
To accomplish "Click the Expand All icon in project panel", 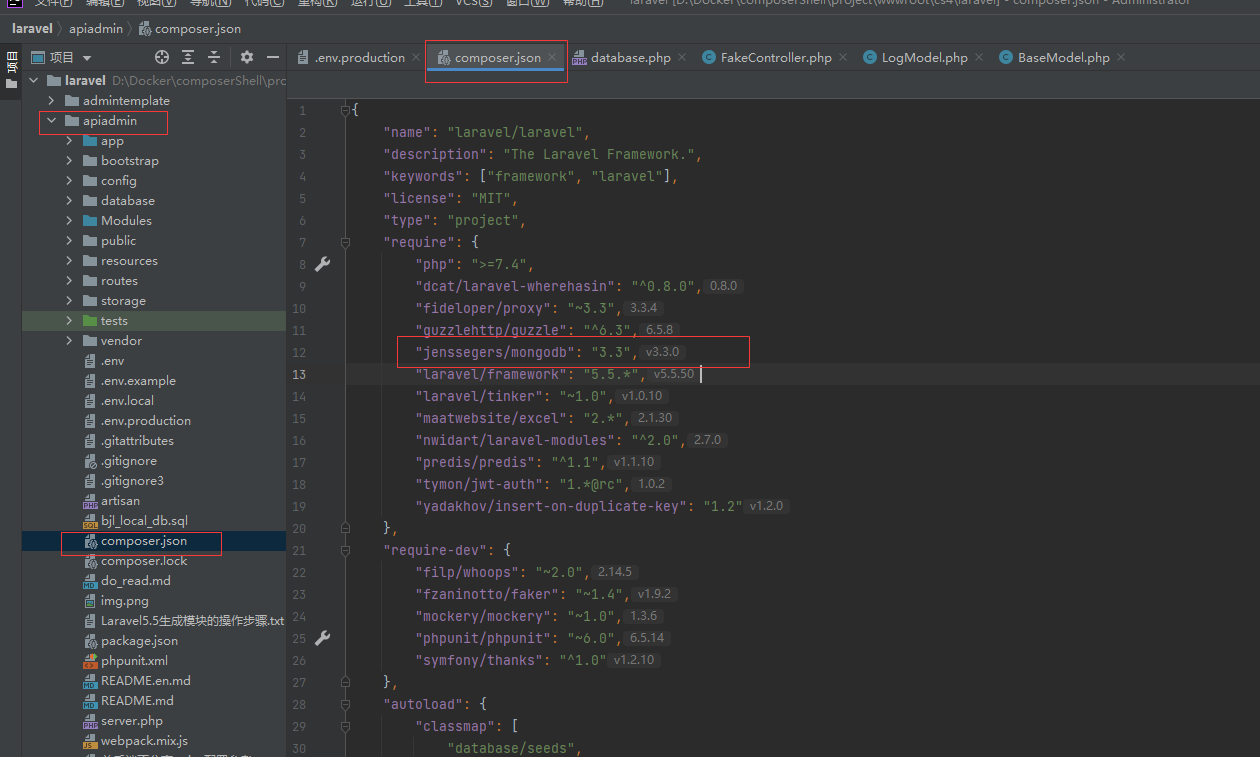I will click(x=188, y=58).
